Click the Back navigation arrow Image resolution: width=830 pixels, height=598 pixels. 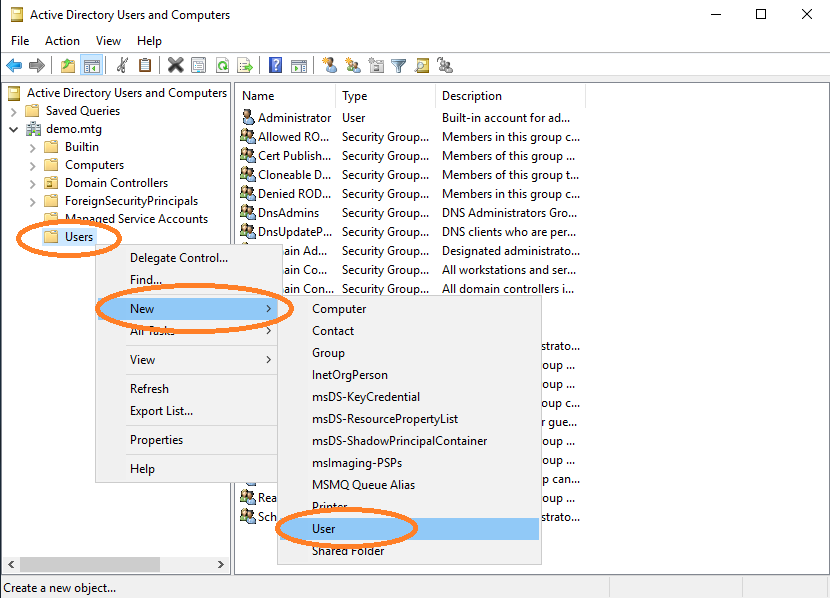pos(16,65)
